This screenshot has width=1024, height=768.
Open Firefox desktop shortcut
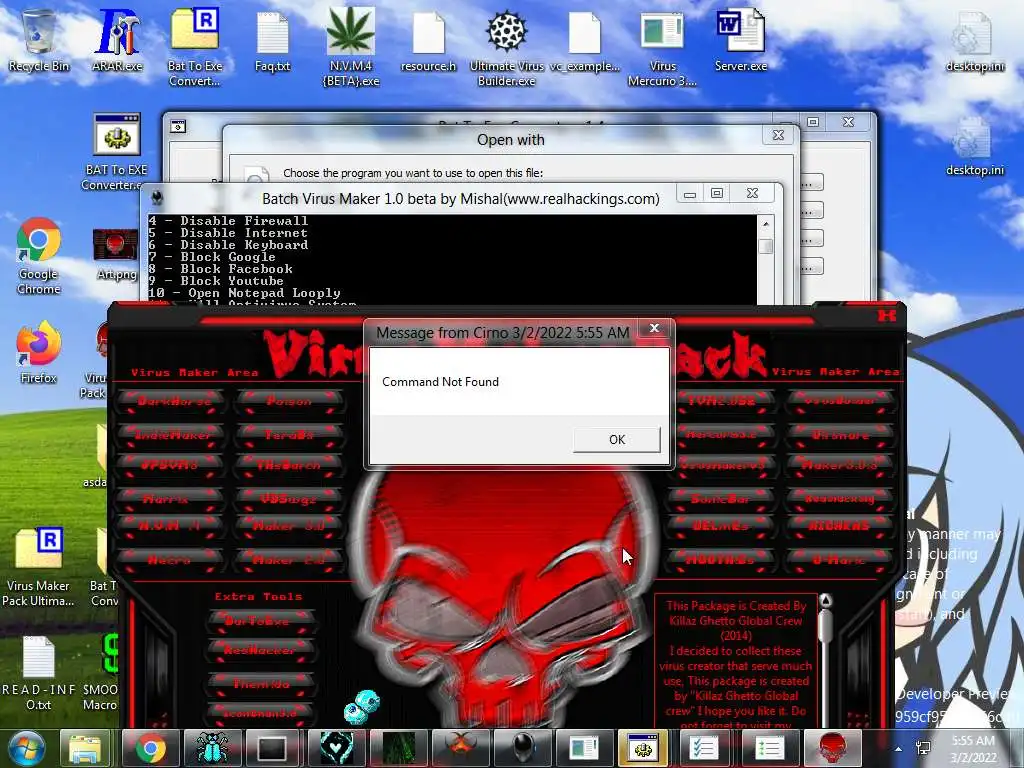pos(39,353)
